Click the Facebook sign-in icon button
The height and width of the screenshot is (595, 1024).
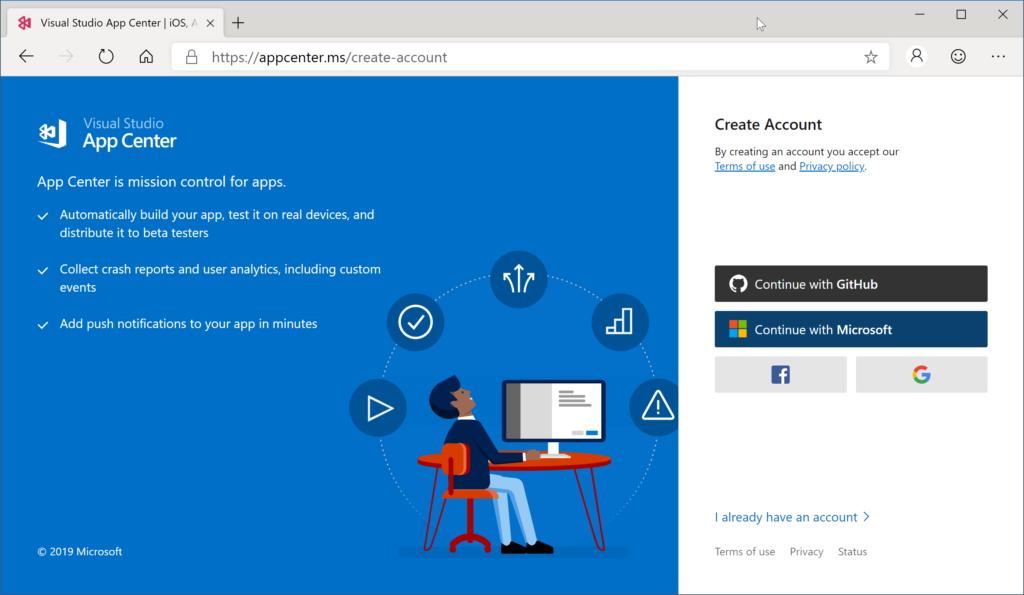(780, 375)
